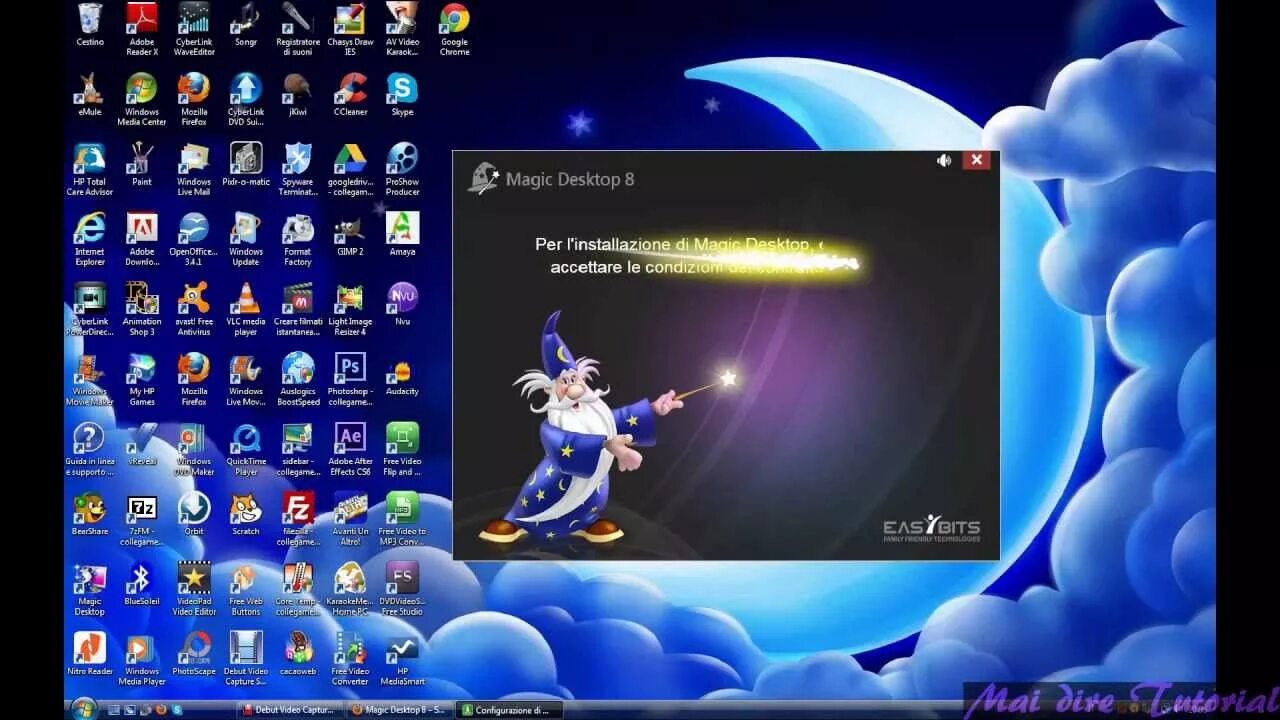Open the Cestino recycle bin icon
Screen dimensions: 1280x720
point(90,24)
